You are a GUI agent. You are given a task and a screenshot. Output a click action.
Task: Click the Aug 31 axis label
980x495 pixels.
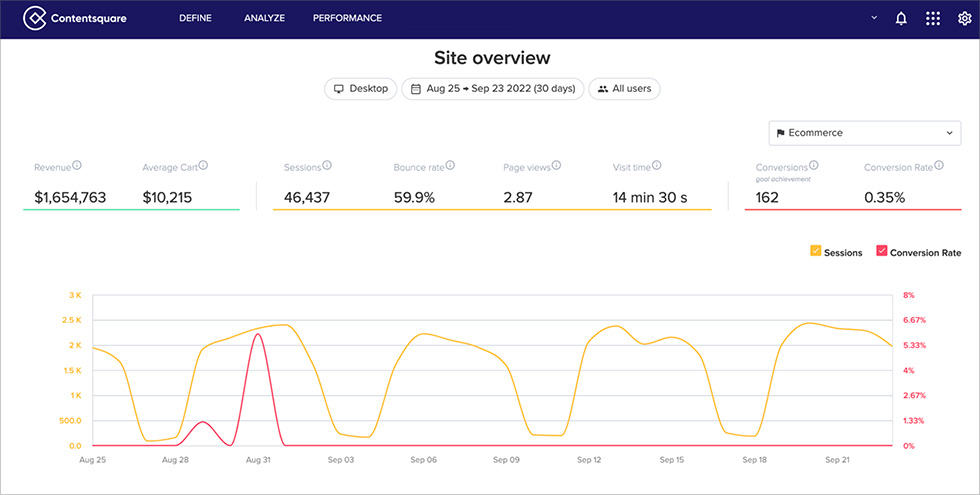(258, 460)
